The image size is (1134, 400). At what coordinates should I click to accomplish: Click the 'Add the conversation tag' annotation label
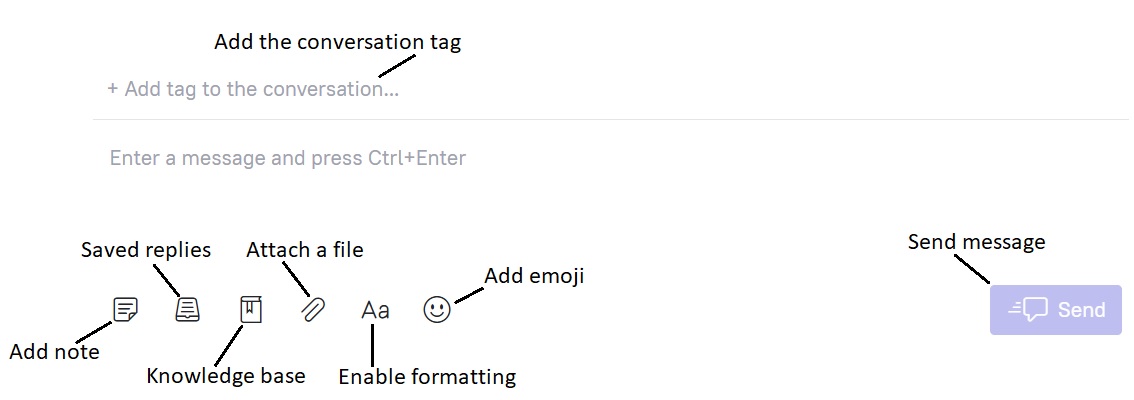pyautogui.click(x=337, y=42)
